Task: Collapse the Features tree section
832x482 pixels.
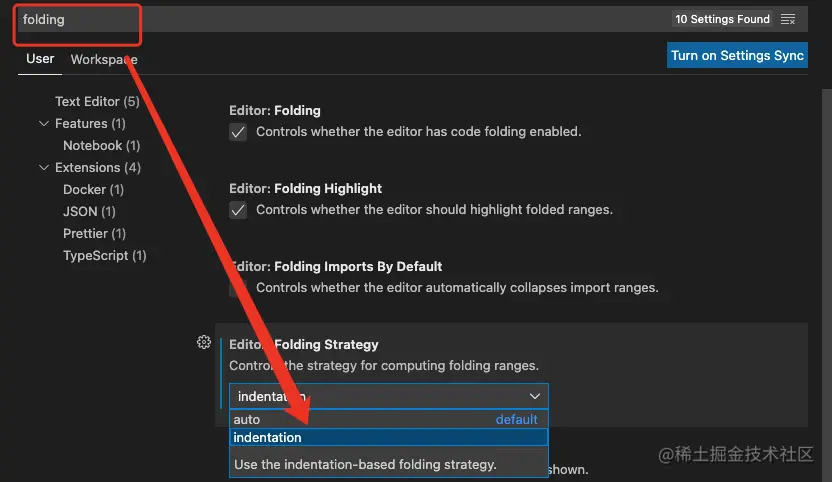Action: [x=44, y=124]
